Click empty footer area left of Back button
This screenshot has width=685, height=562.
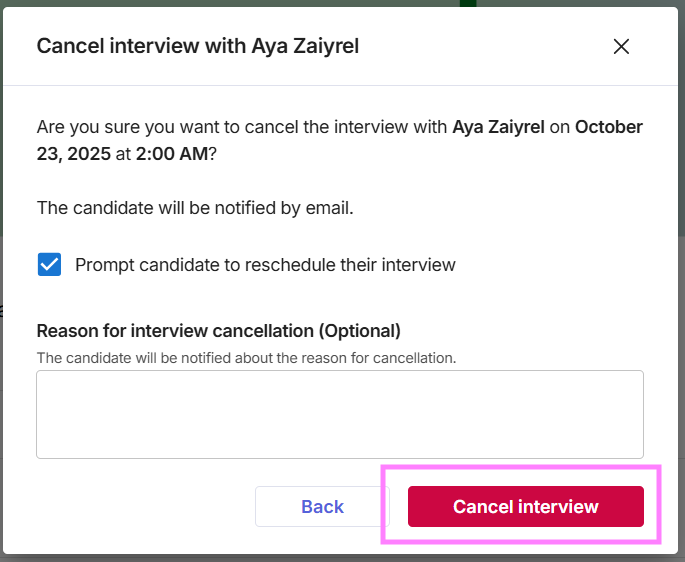(140, 506)
